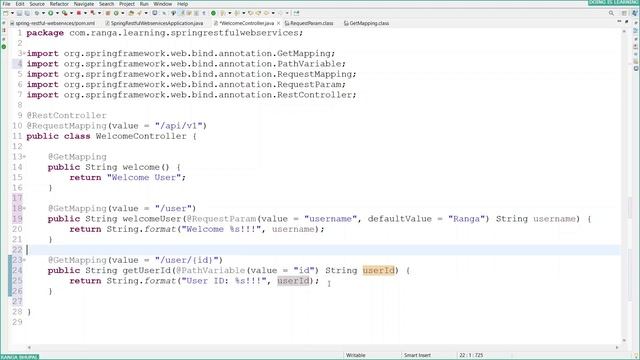Close the WelcomeController.java tab
Viewport: 640px width, 360px height.
tap(279, 23)
